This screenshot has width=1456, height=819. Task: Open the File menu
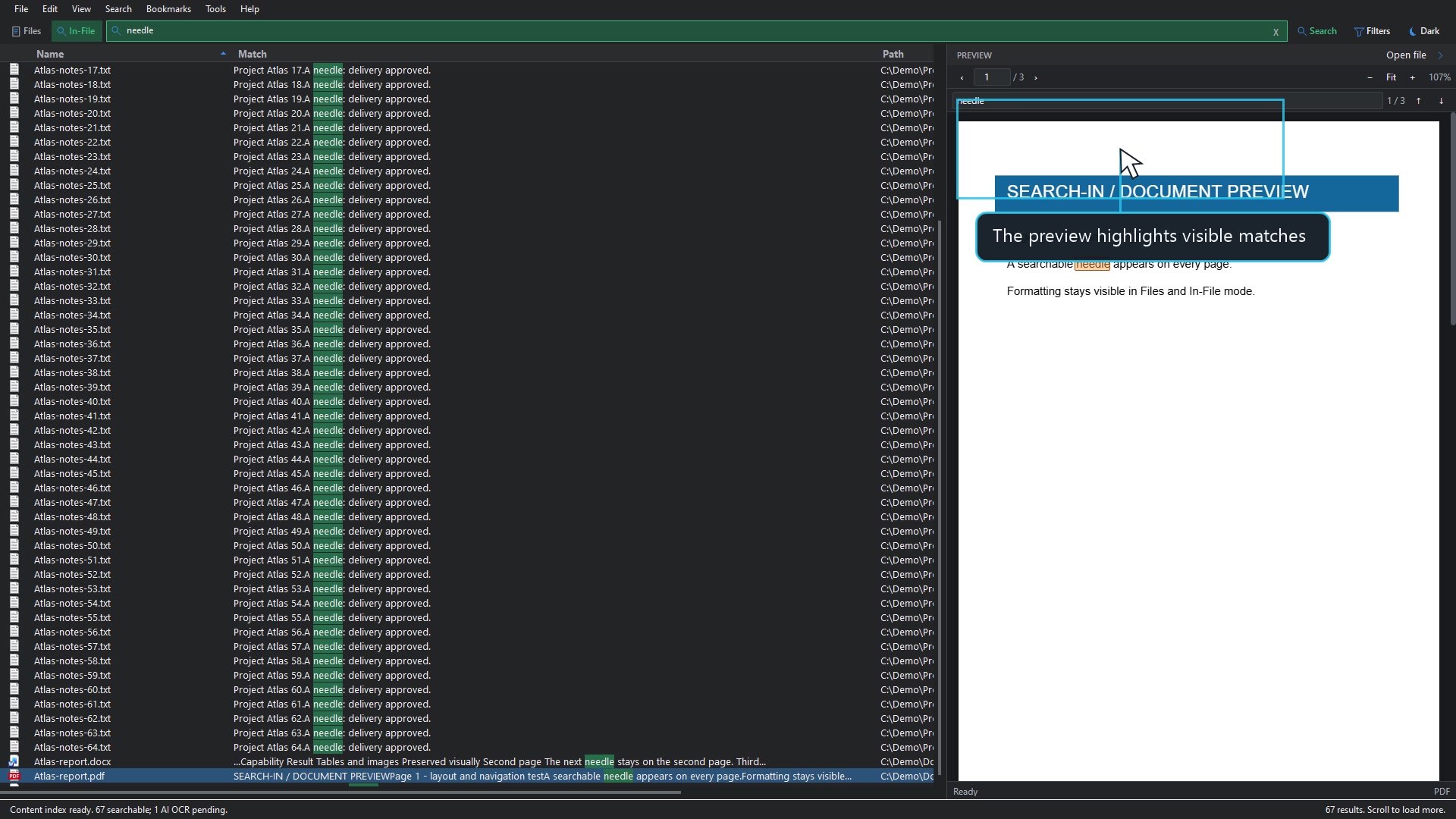(21, 9)
